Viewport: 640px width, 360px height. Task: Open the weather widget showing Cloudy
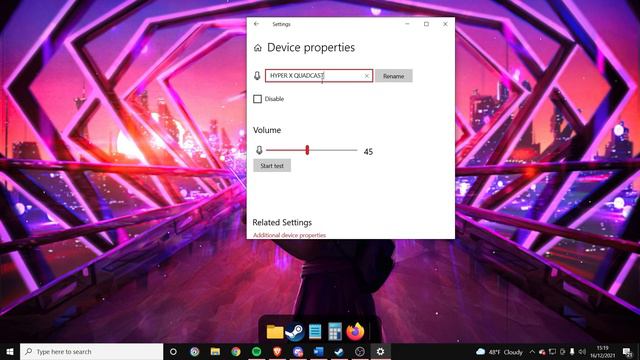[x=500, y=352]
